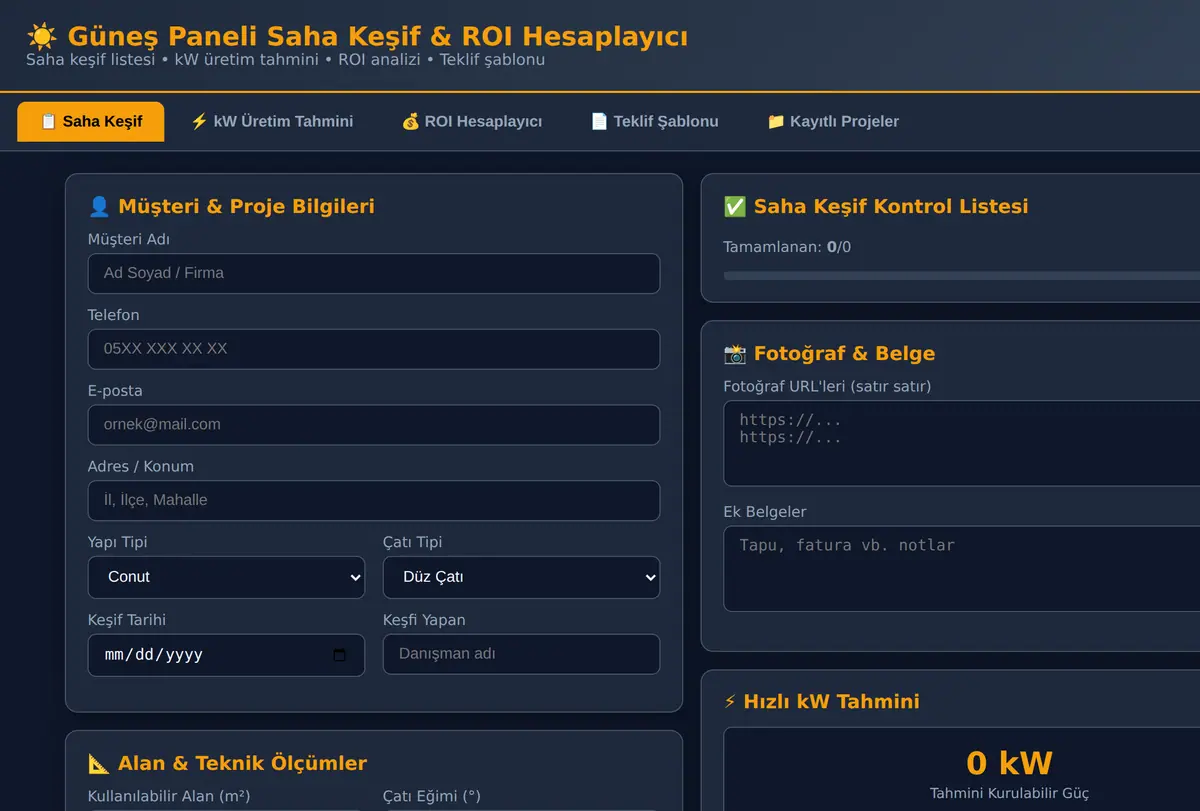Click the Keşif Tarihi date field

click(226, 655)
